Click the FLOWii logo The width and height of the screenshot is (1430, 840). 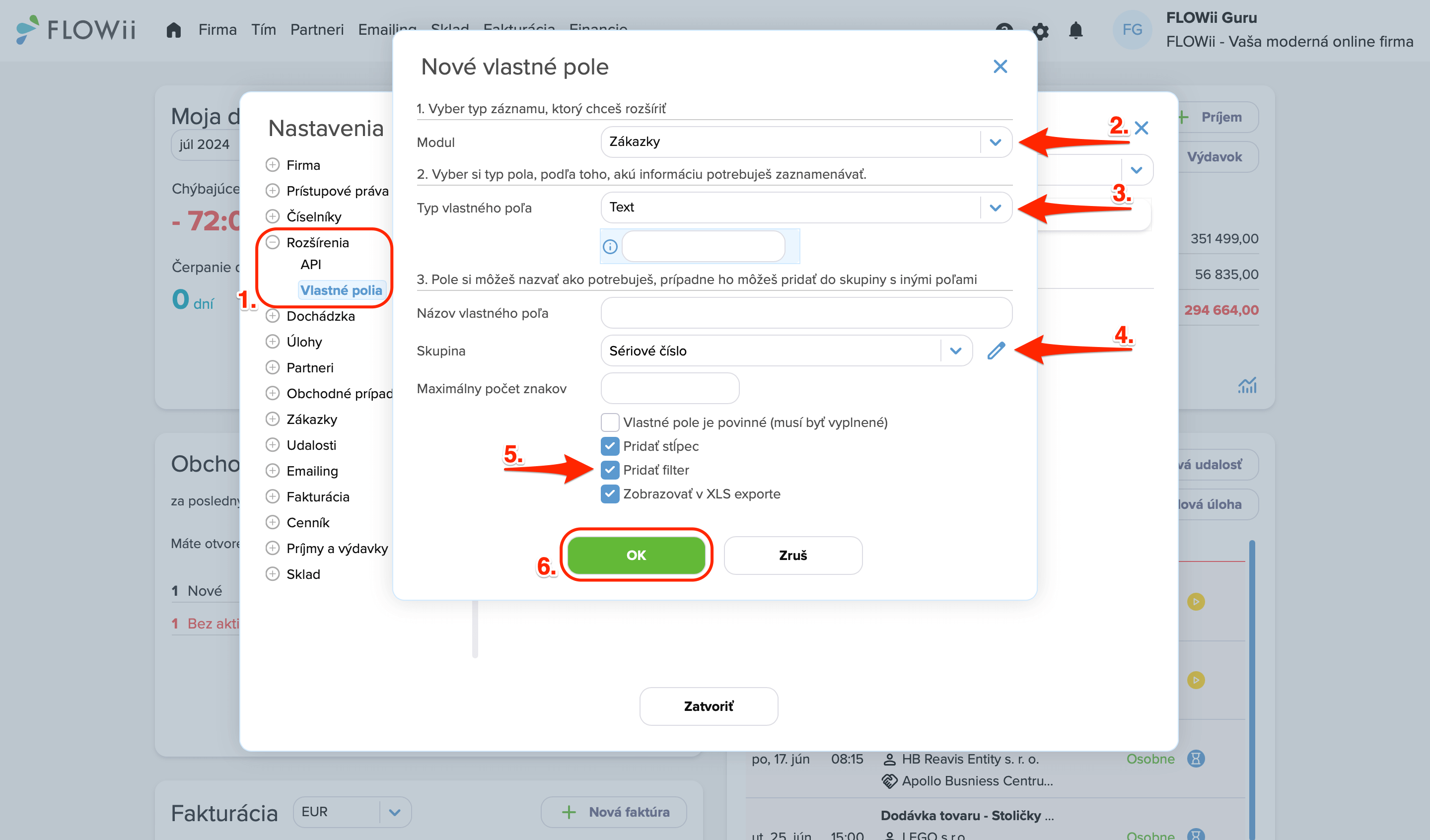point(76,29)
